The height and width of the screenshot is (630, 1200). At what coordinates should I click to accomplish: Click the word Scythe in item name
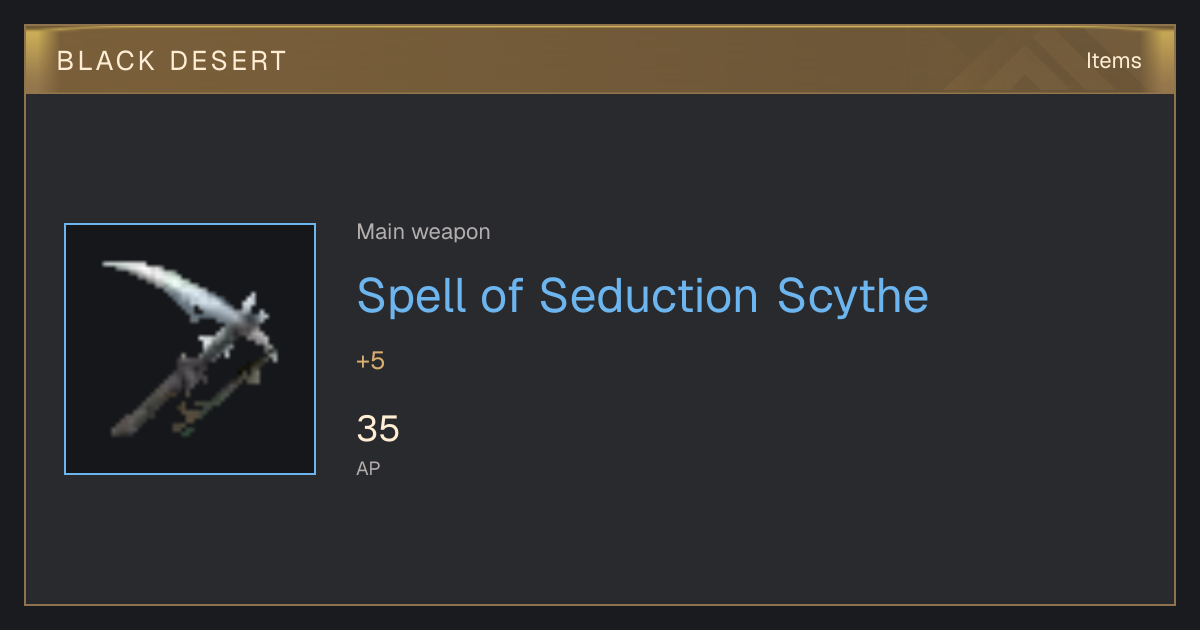click(x=853, y=296)
